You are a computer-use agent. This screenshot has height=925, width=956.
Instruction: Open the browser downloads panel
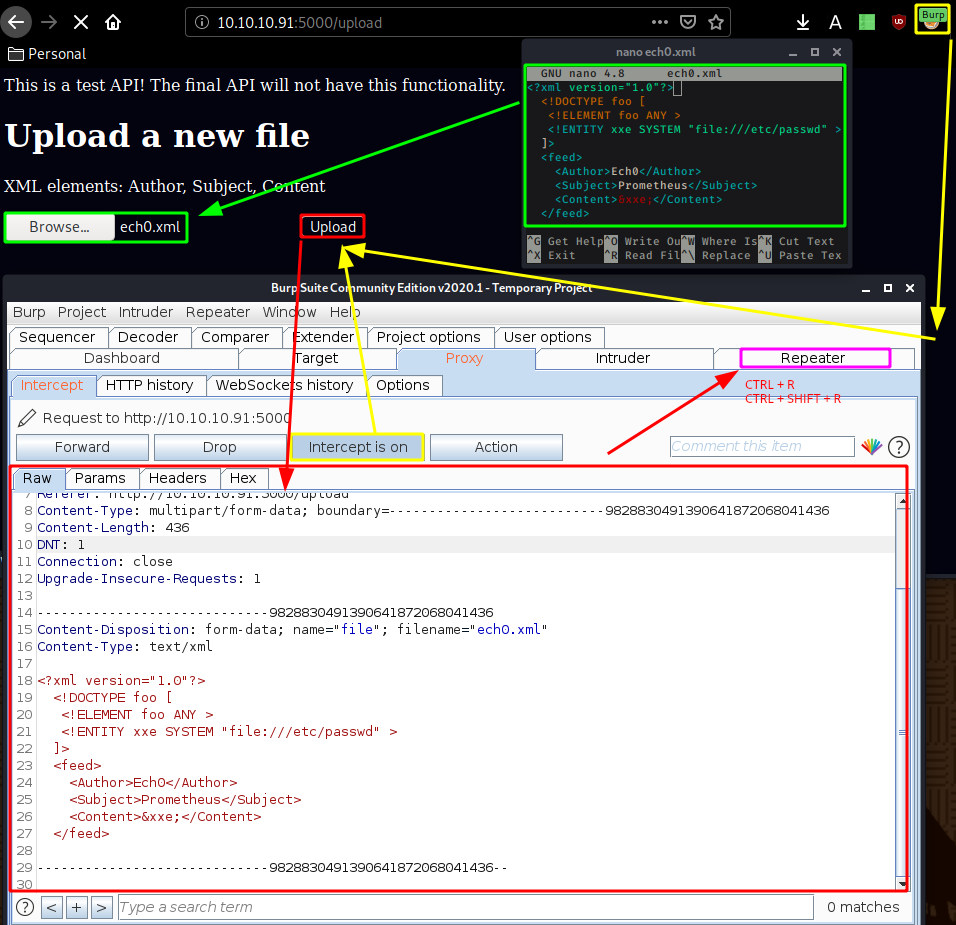[x=803, y=23]
